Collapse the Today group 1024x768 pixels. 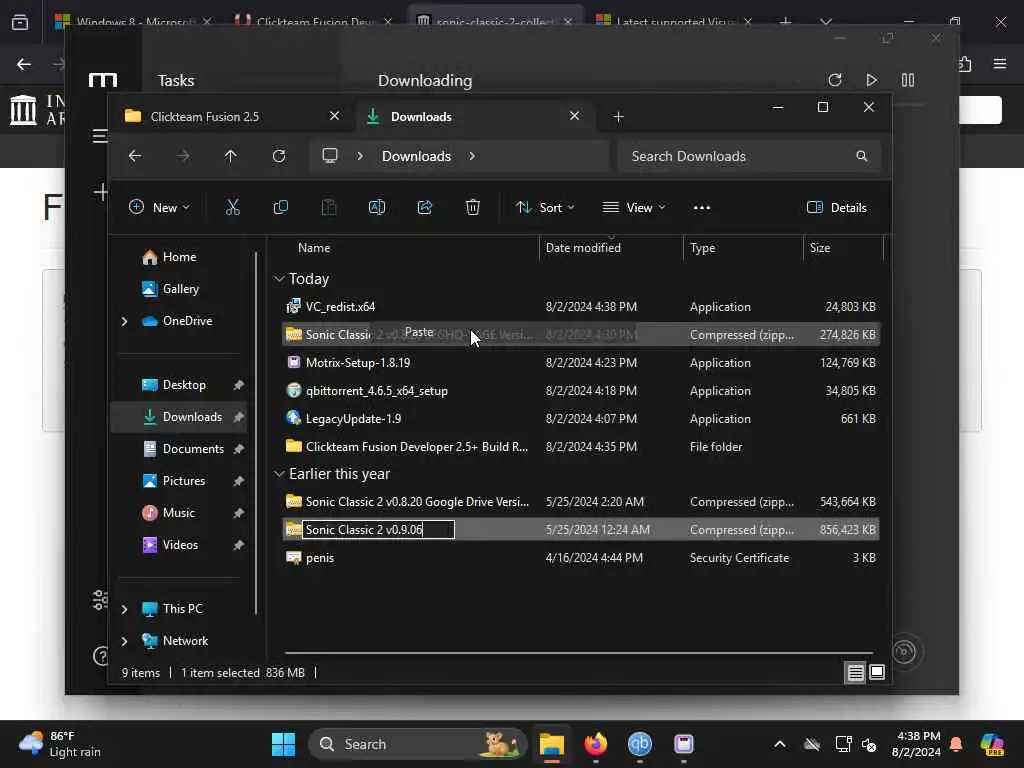280,279
